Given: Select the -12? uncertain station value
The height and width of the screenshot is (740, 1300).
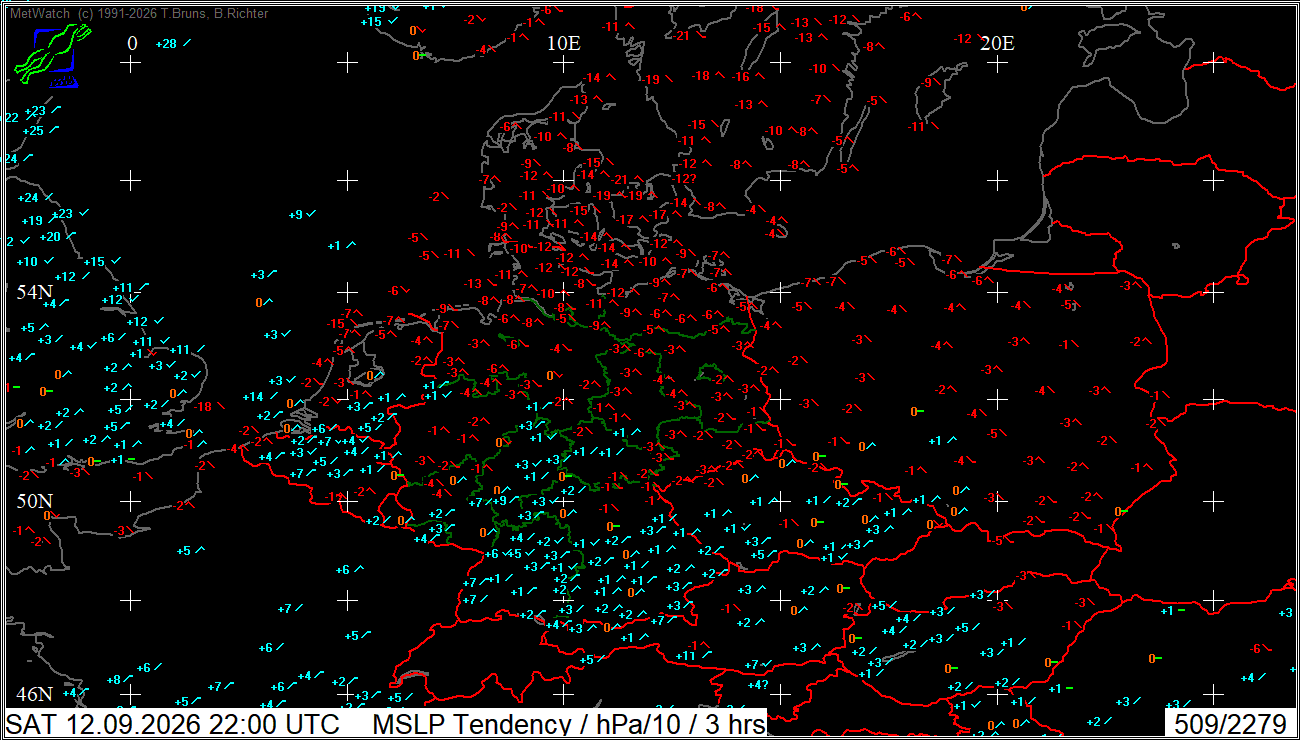Looking at the screenshot, I should [685, 179].
